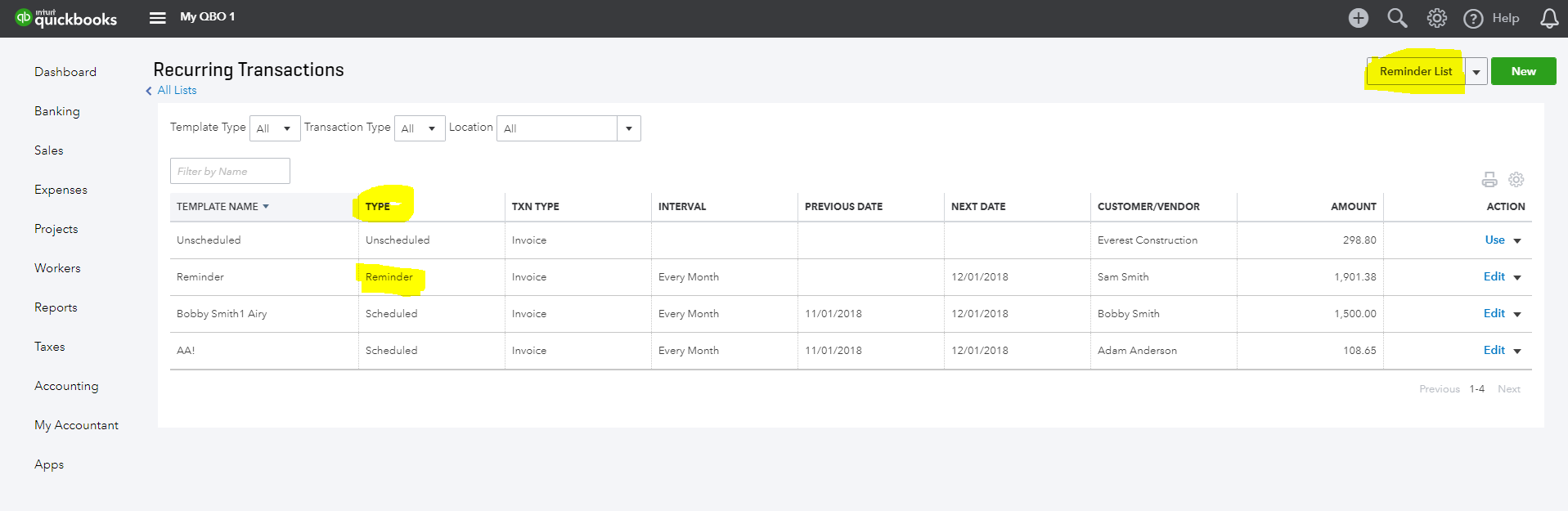Open the Create plus icon
Image resolution: width=1568 pixels, height=511 pixels.
(x=1358, y=18)
